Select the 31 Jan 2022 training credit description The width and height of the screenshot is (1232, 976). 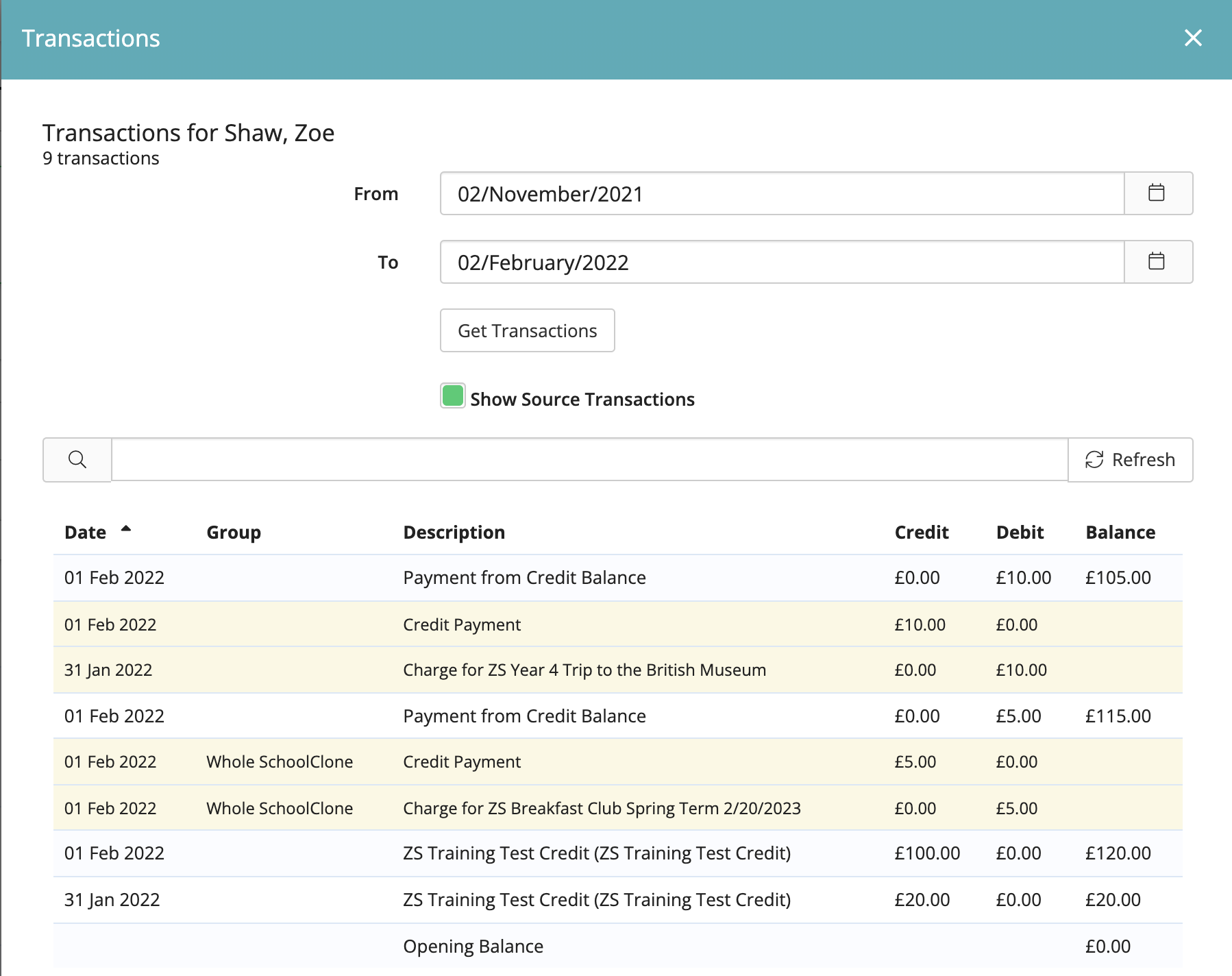pos(597,900)
